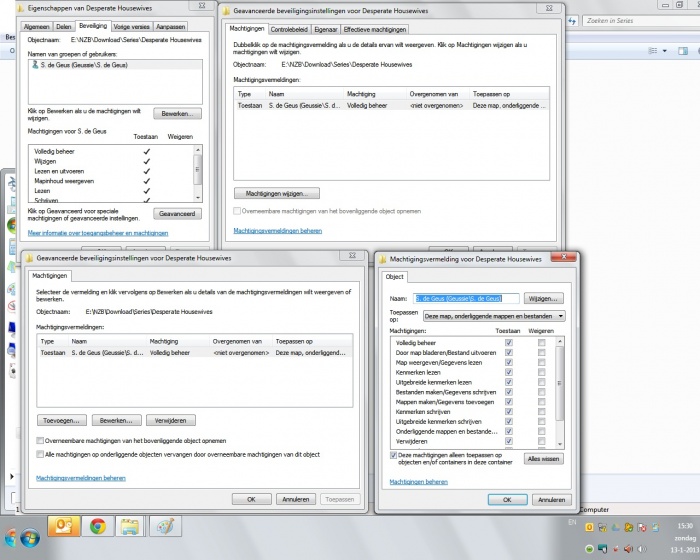Image resolution: width=700 pixels, height=560 pixels.
Task: Click the EN language indicator
Action: click(x=572, y=522)
